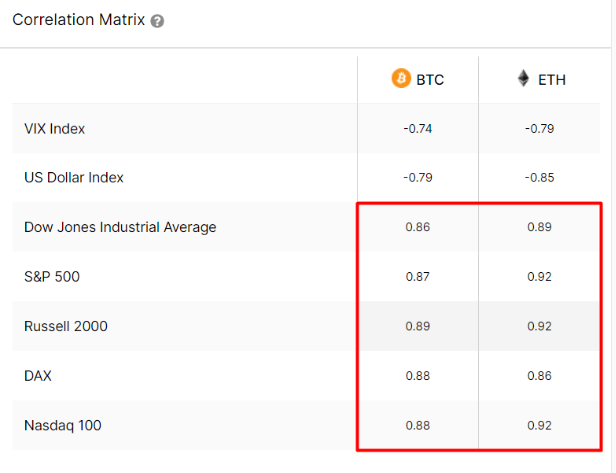The image size is (616, 473).
Task: Click VIX Index ETH value -0.79
Action: pos(539,129)
